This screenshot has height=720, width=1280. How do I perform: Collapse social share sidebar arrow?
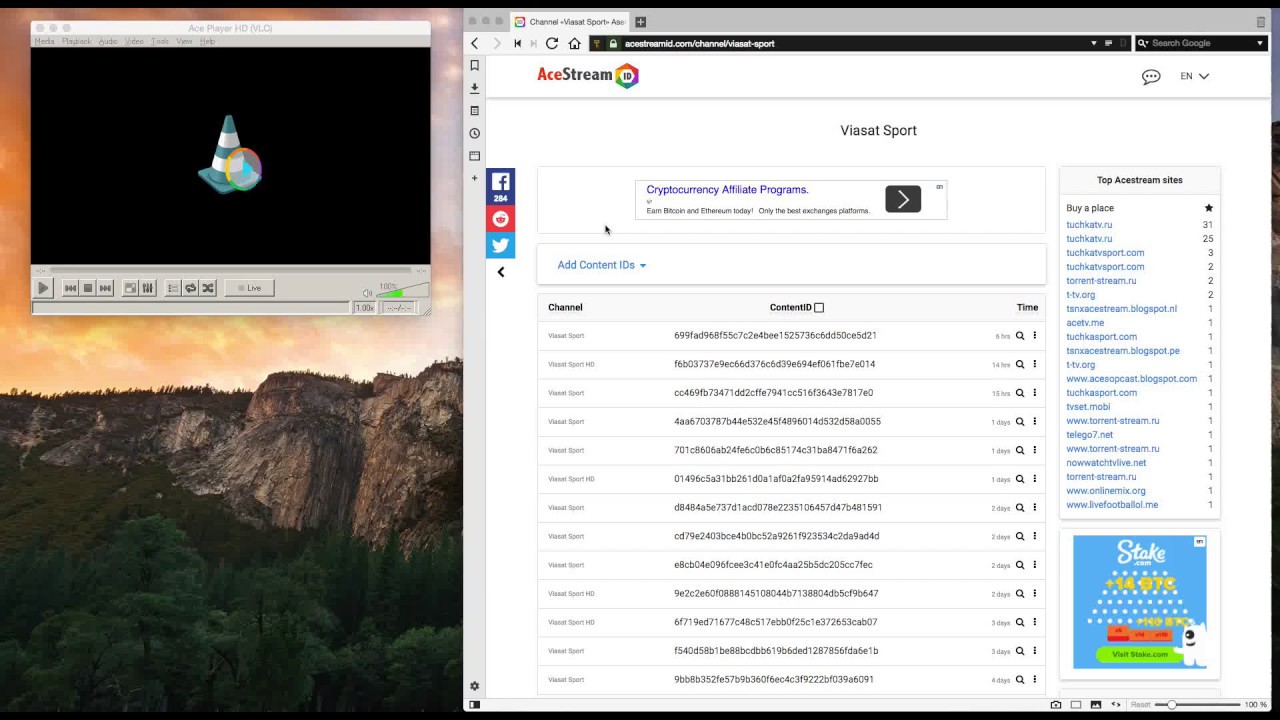point(501,272)
